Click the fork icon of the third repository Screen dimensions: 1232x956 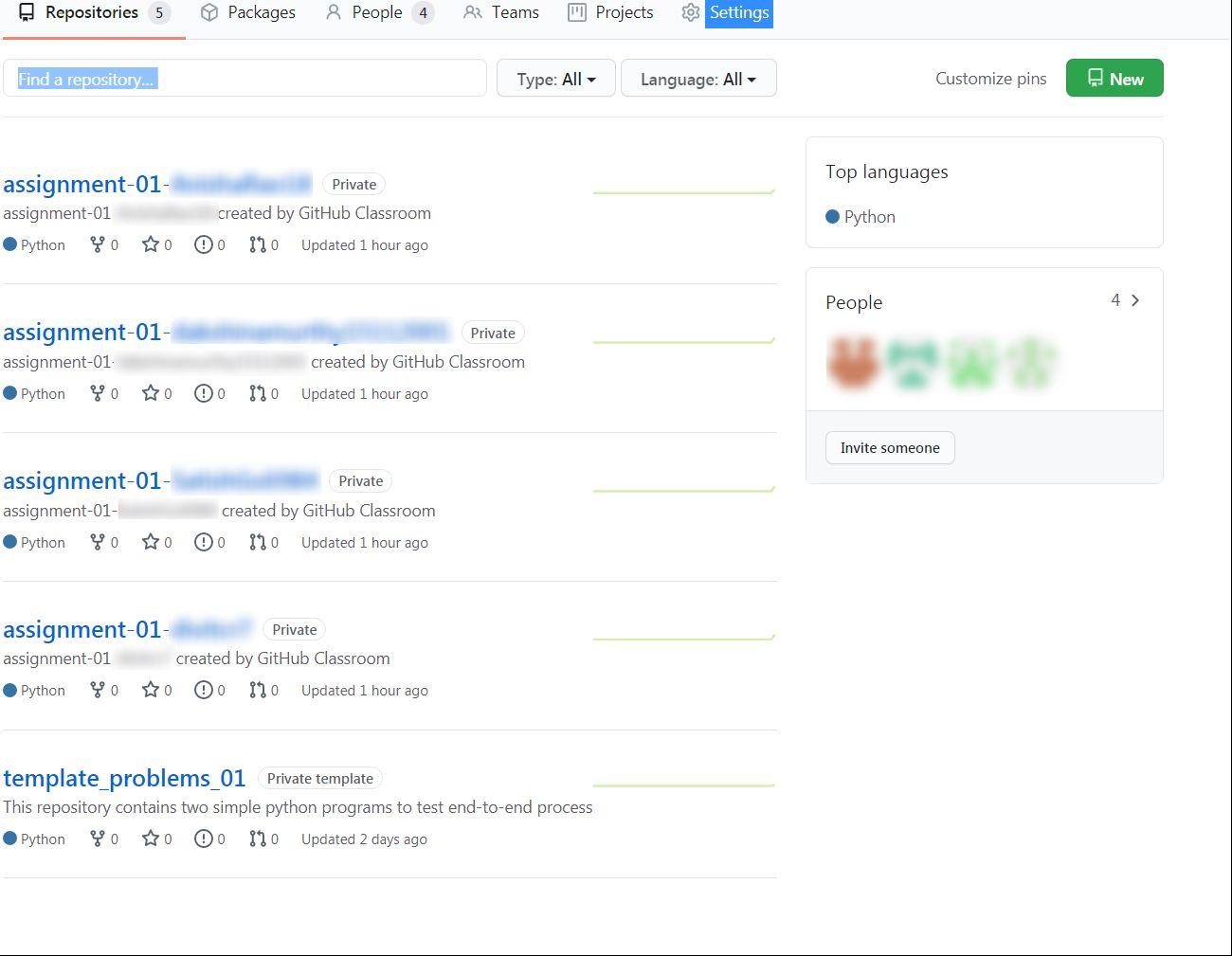coord(97,542)
